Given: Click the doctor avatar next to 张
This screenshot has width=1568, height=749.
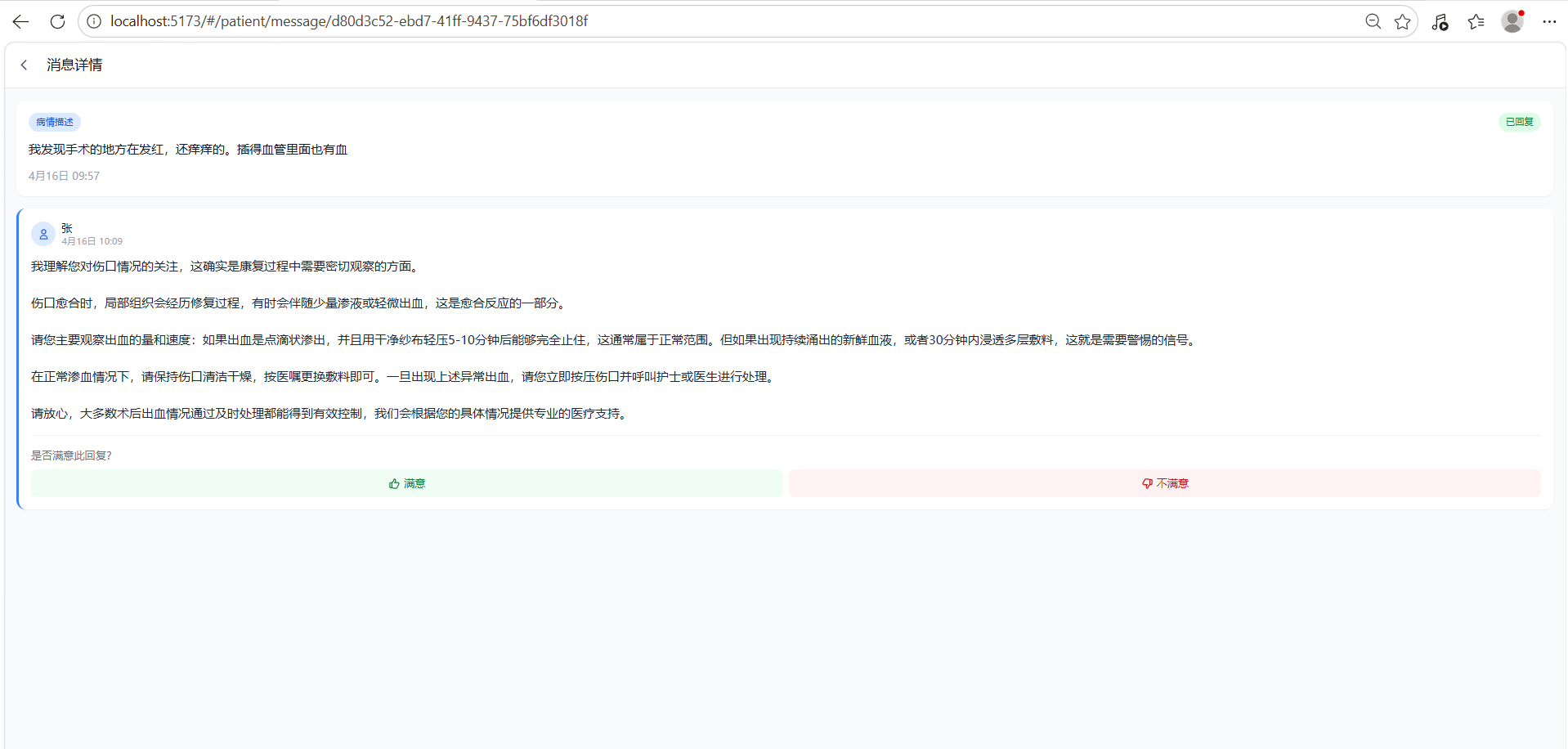Looking at the screenshot, I should (x=43, y=234).
